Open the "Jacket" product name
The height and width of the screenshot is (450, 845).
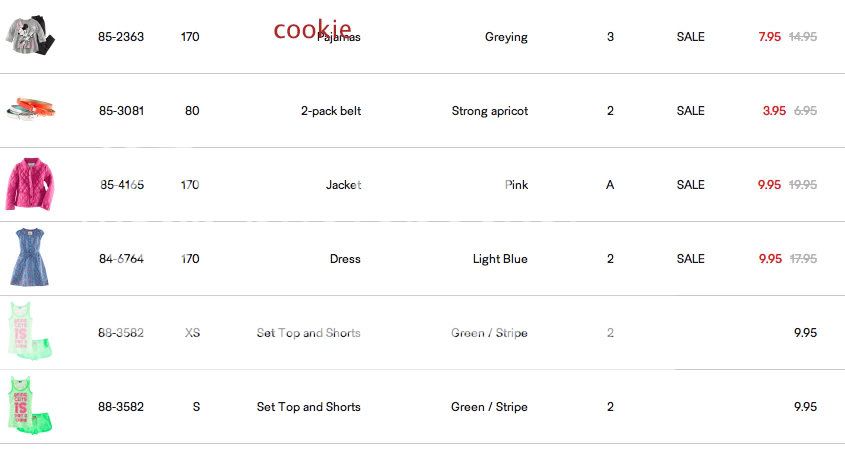pos(343,185)
